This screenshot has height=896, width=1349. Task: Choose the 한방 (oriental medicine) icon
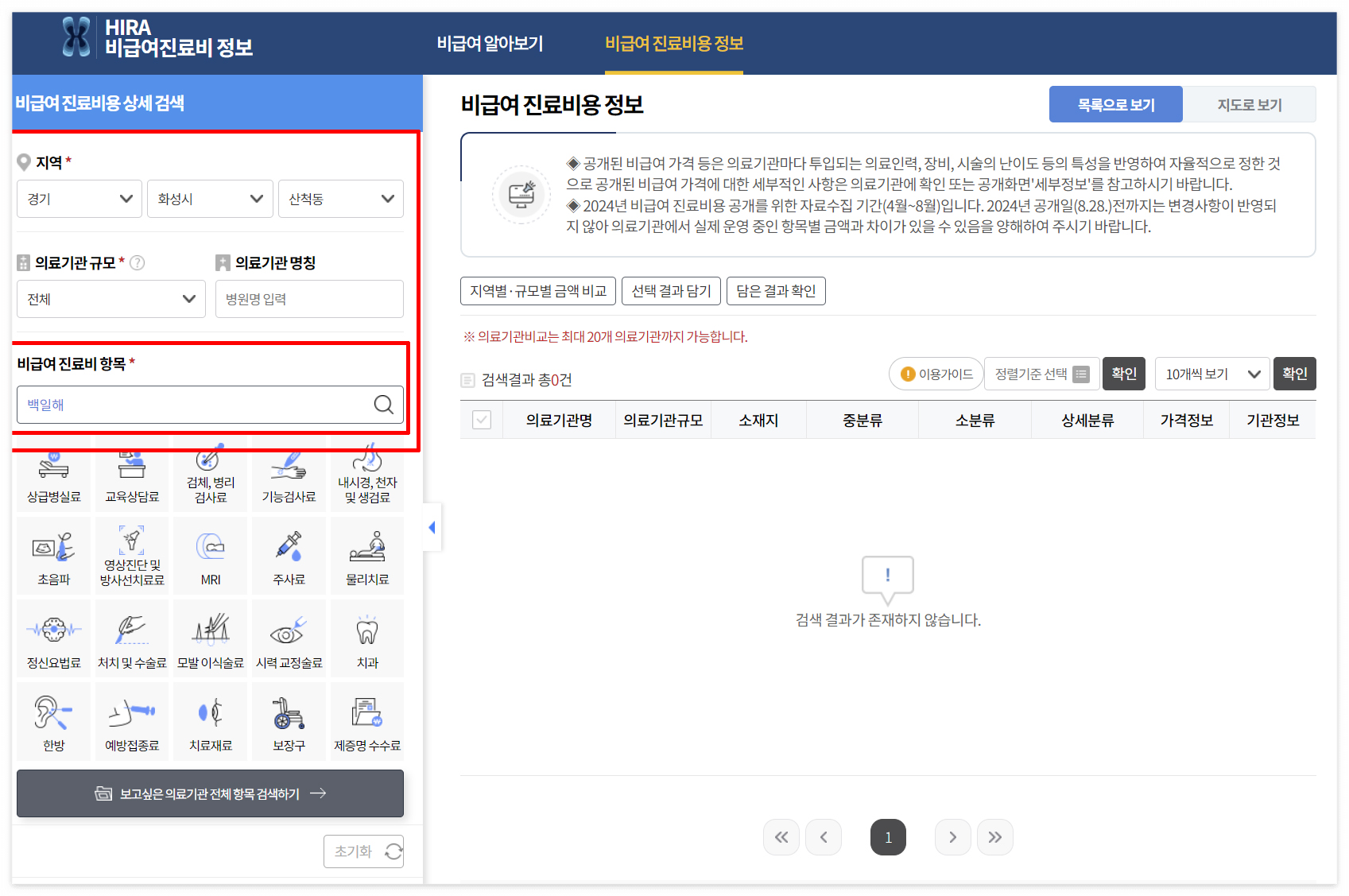click(x=52, y=720)
